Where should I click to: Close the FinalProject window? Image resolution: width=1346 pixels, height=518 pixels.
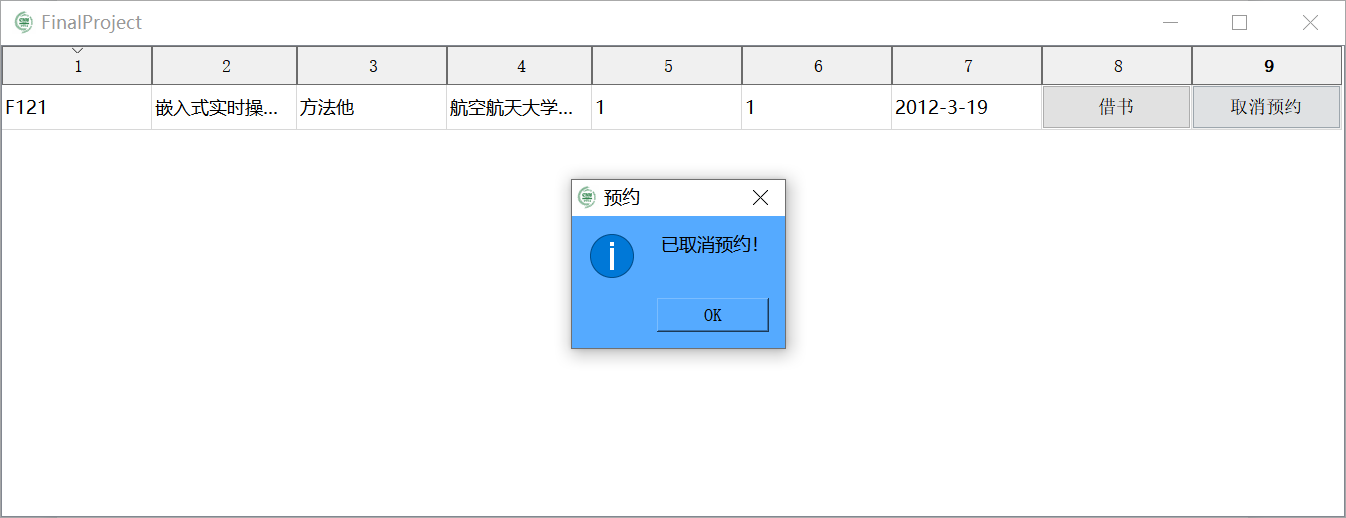click(1310, 22)
